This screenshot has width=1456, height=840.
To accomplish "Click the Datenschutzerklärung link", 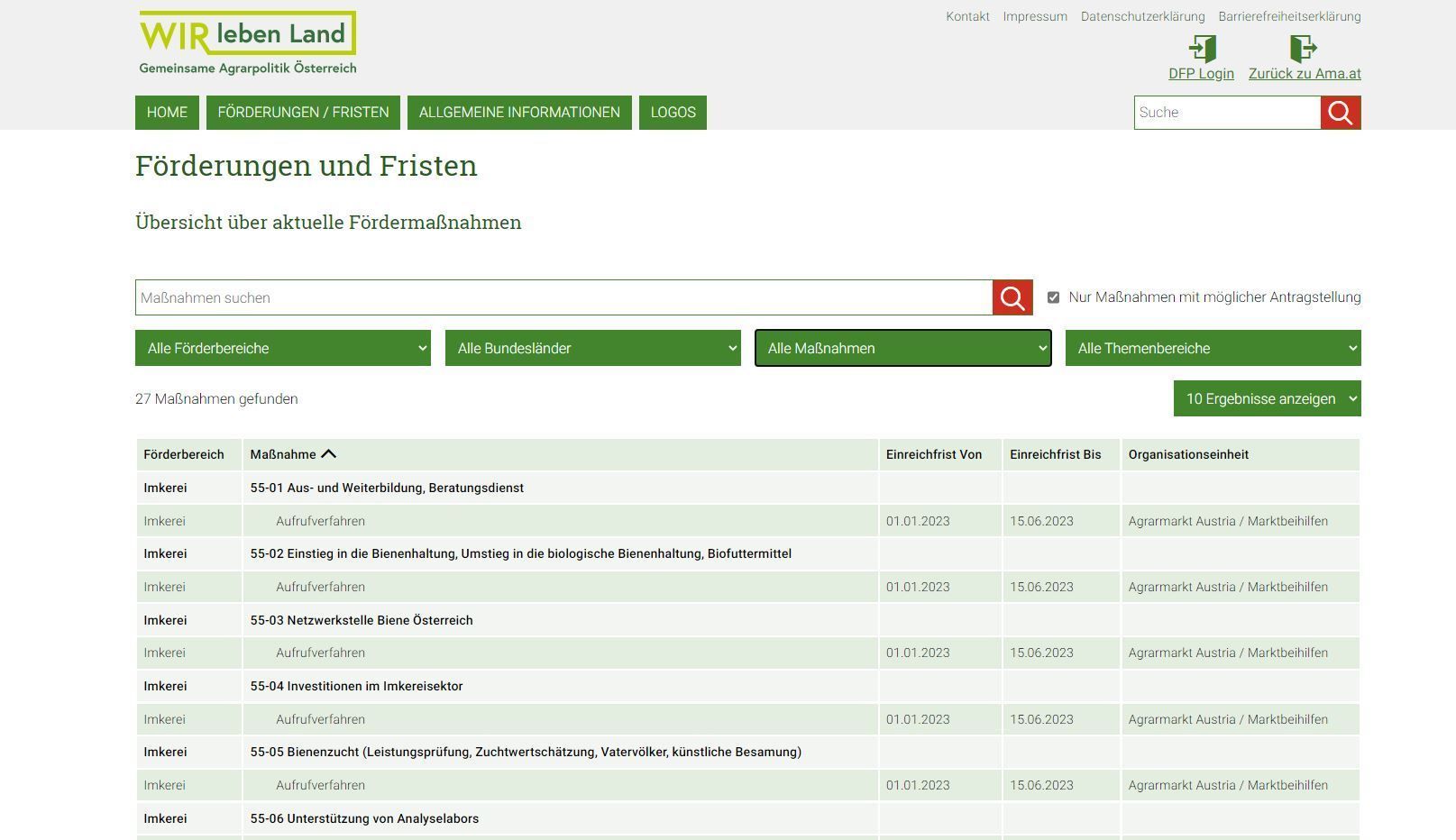I will click(1142, 15).
